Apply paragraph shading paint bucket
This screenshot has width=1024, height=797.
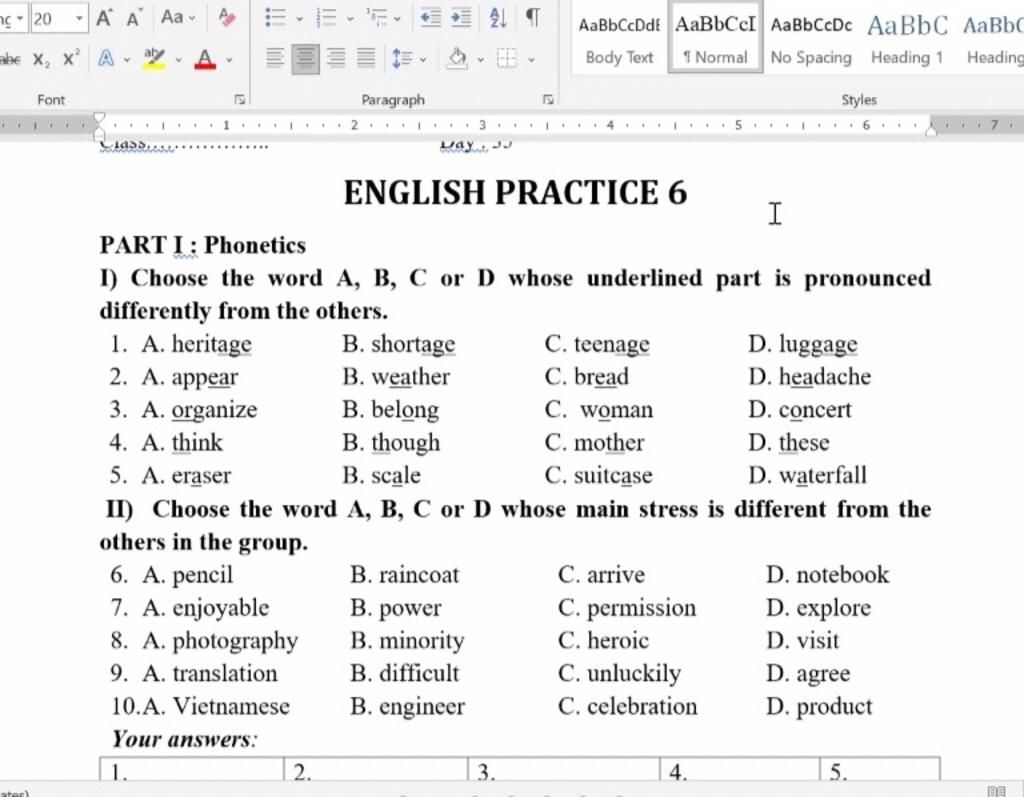click(x=457, y=59)
